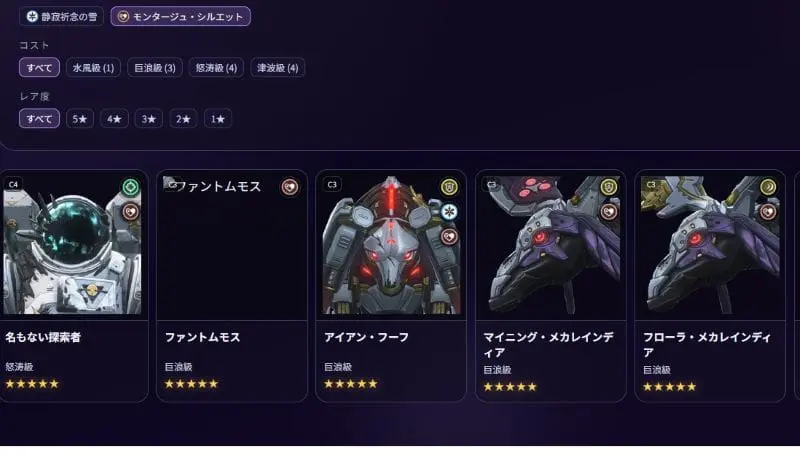
Task: Select すべて under レア度
Action: (x=39, y=119)
